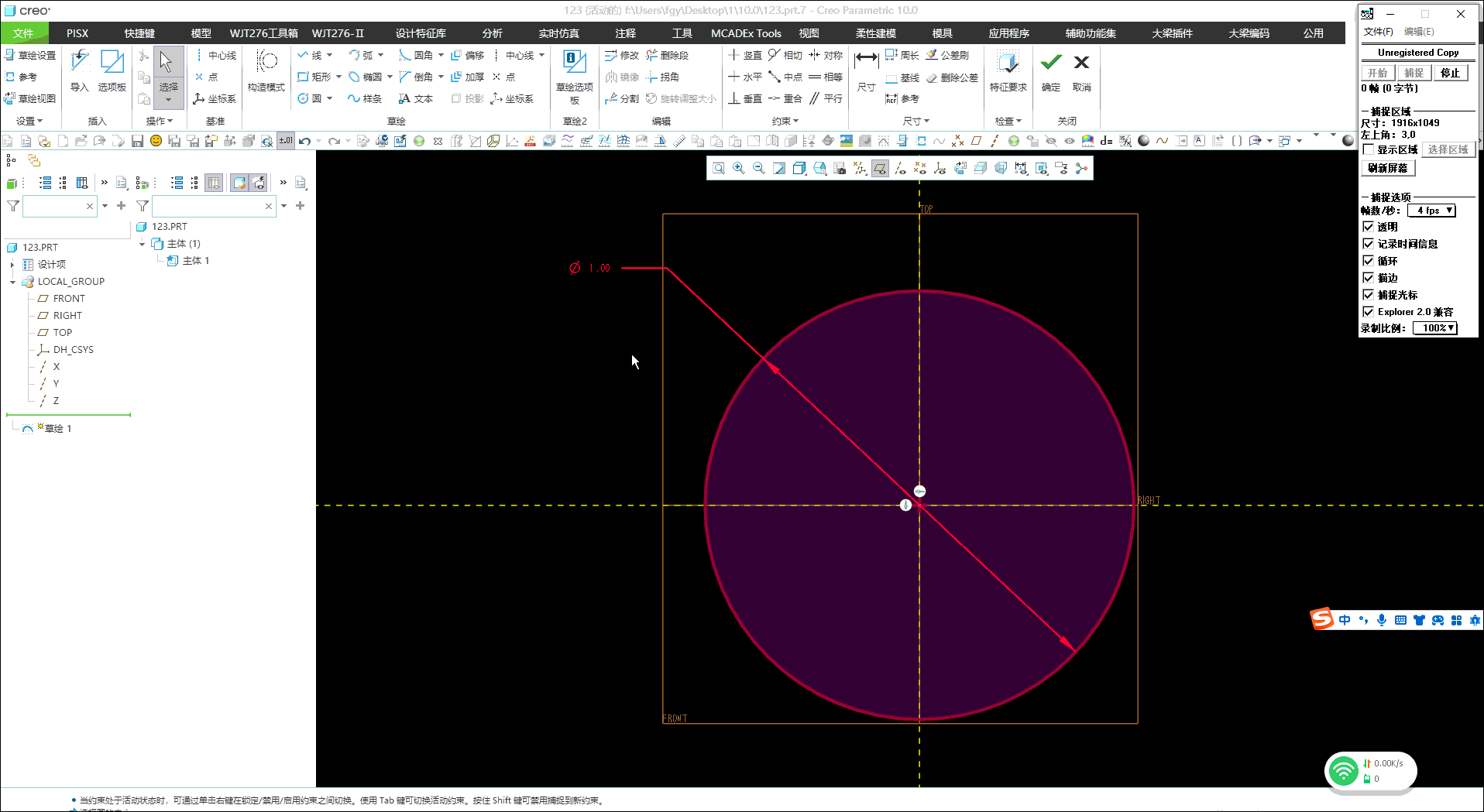Collapse the 主体 (1) tree node
This screenshot has height=812, width=1484.
coord(142,244)
